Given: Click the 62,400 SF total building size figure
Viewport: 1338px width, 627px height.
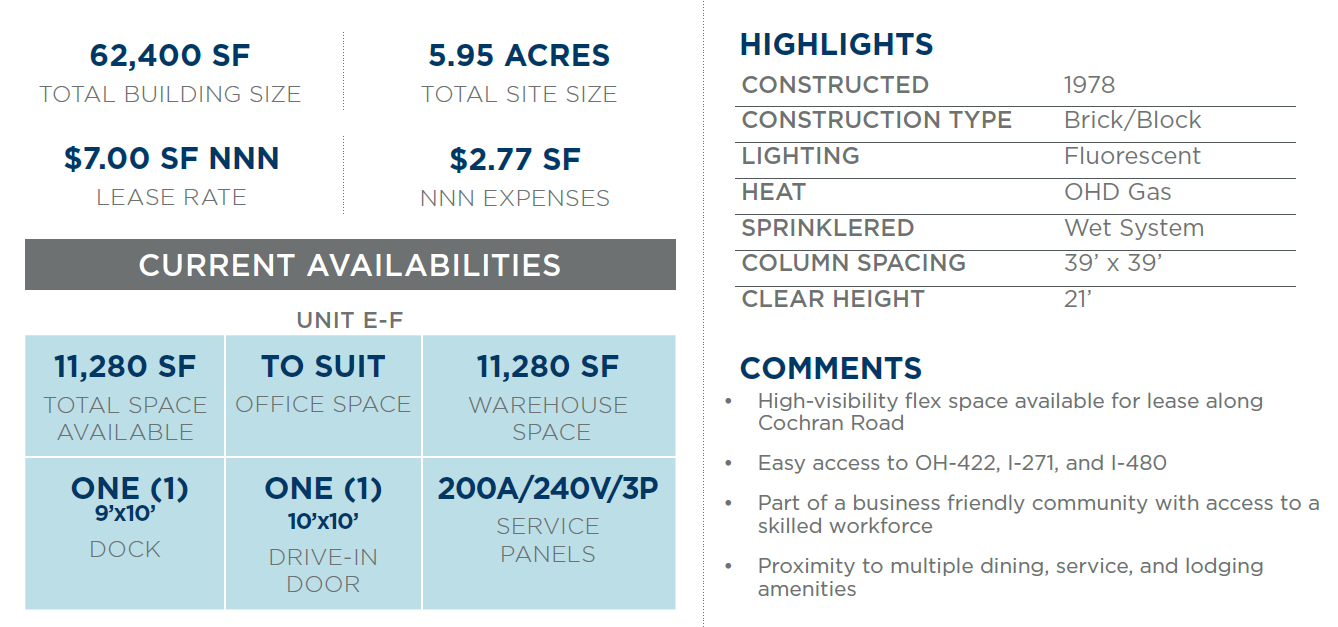Looking at the screenshot, I should coord(170,55).
